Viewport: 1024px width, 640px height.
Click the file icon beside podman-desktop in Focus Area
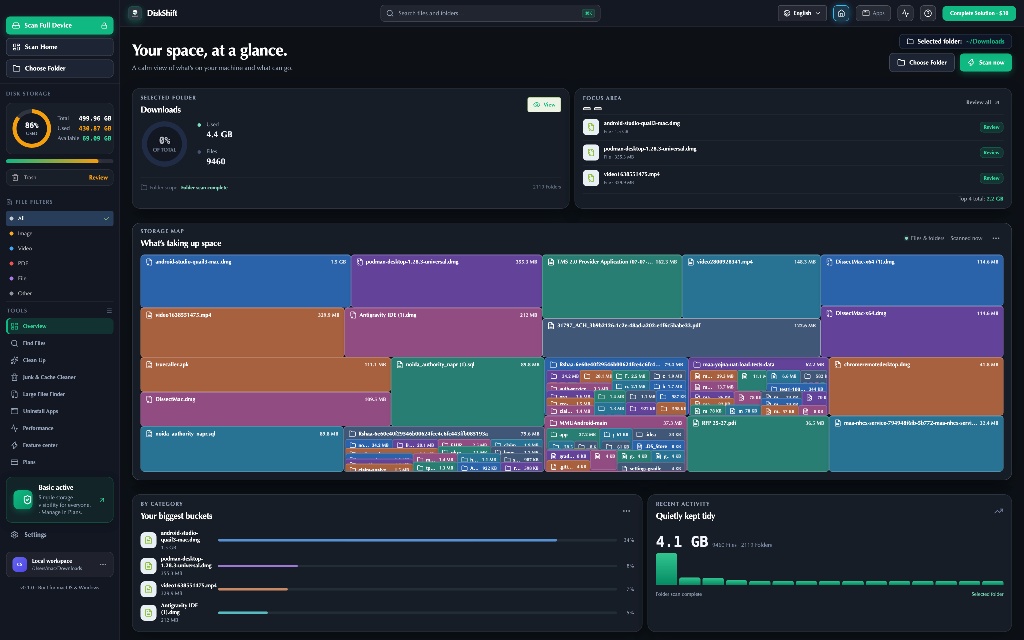tap(590, 152)
